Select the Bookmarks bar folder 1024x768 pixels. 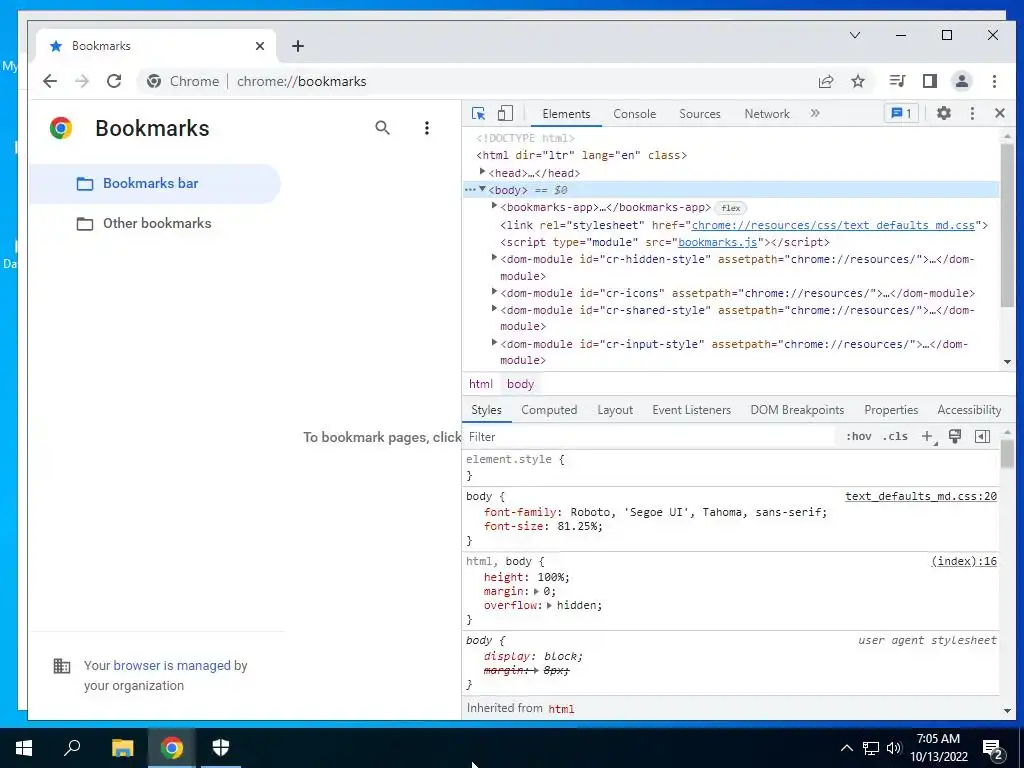(x=155, y=184)
